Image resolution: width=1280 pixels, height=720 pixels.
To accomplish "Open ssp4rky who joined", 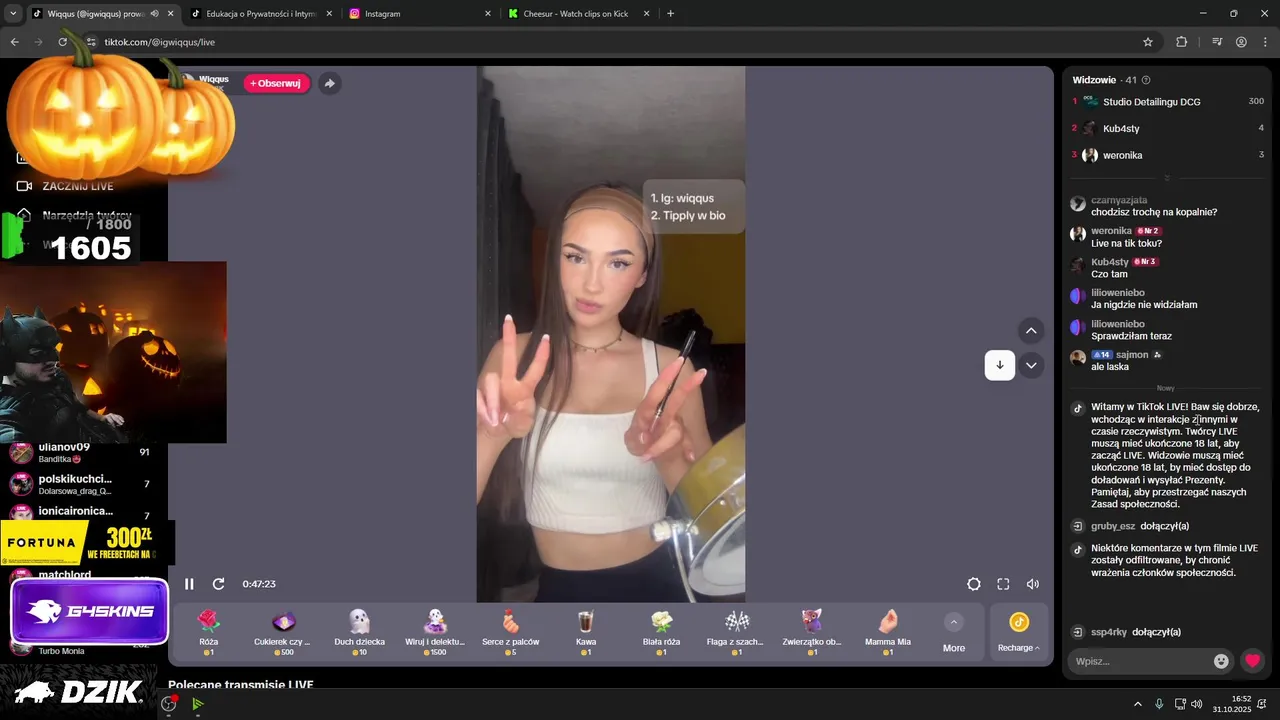I will pos(1109,632).
